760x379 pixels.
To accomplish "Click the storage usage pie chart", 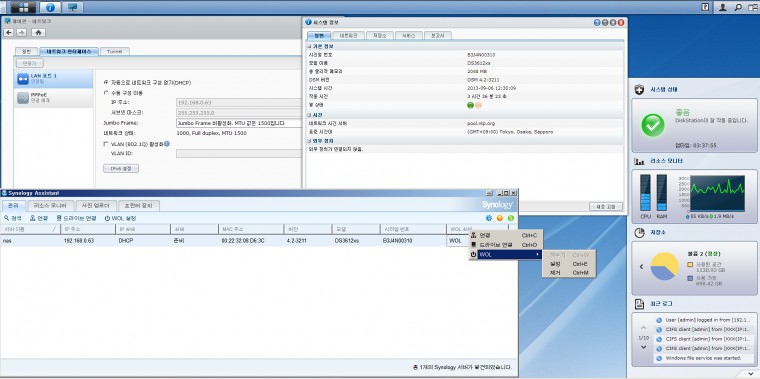I will (665, 267).
